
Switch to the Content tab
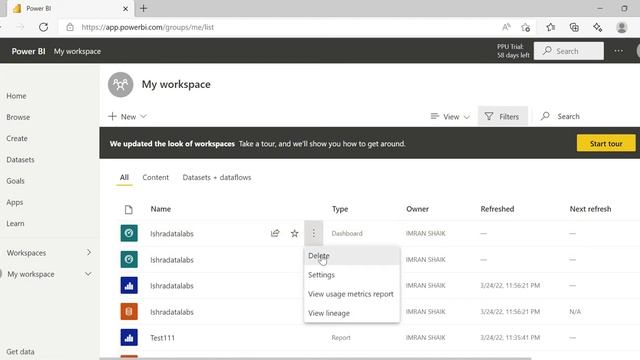point(156,178)
